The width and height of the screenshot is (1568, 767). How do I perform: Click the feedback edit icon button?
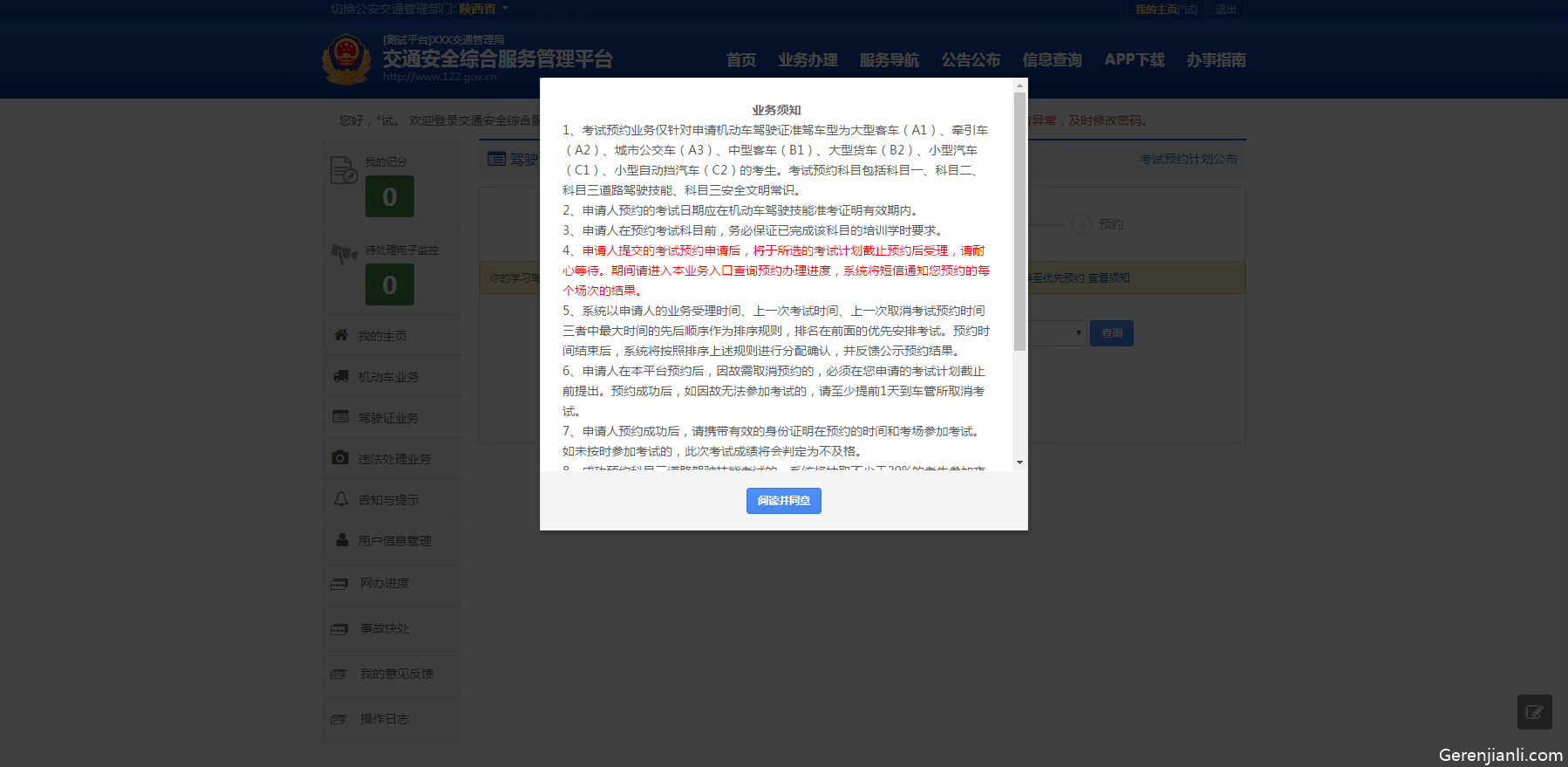[1534, 712]
